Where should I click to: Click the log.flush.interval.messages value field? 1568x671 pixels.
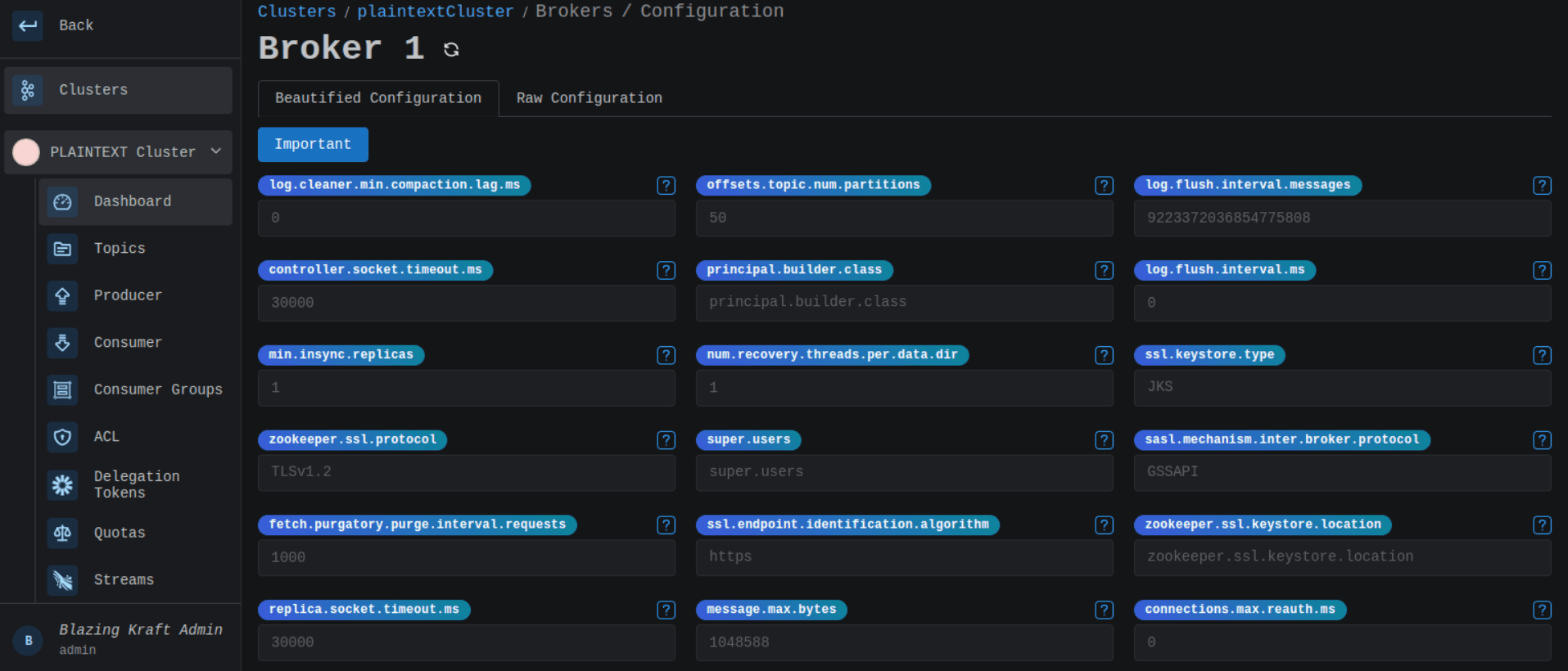pos(1343,218)
